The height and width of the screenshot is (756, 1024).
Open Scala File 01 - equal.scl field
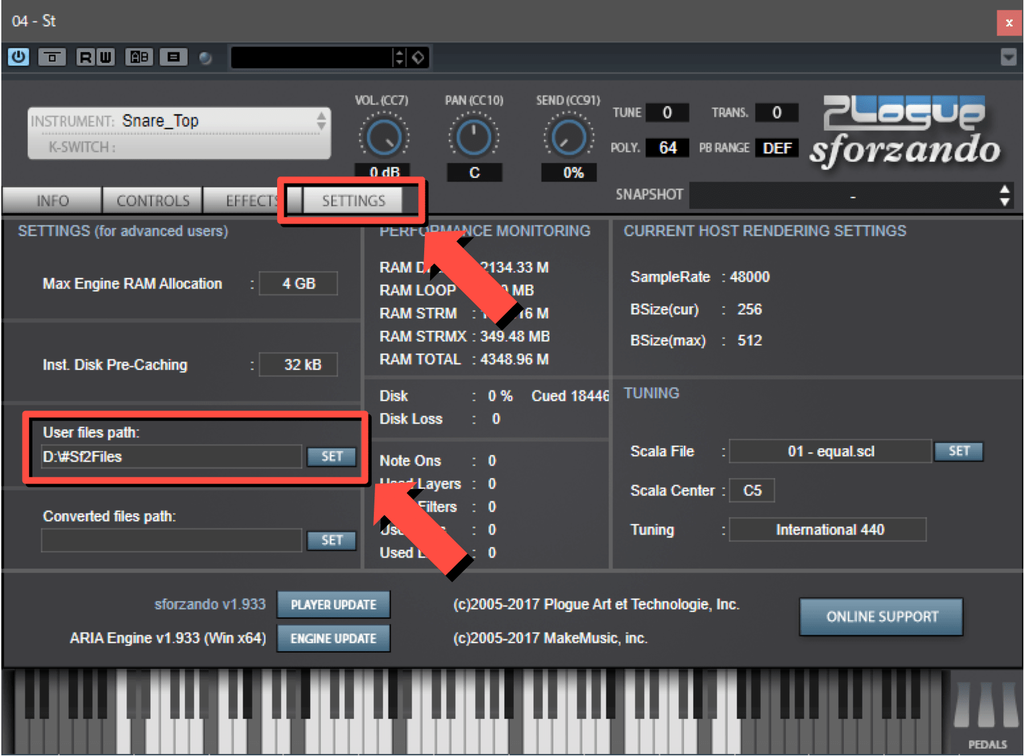coord(830,451)
